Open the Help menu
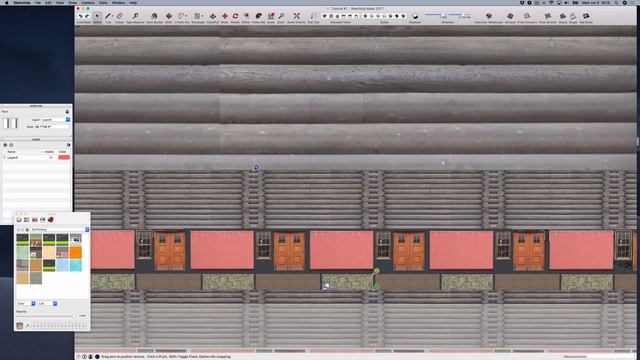 point(133,2)
